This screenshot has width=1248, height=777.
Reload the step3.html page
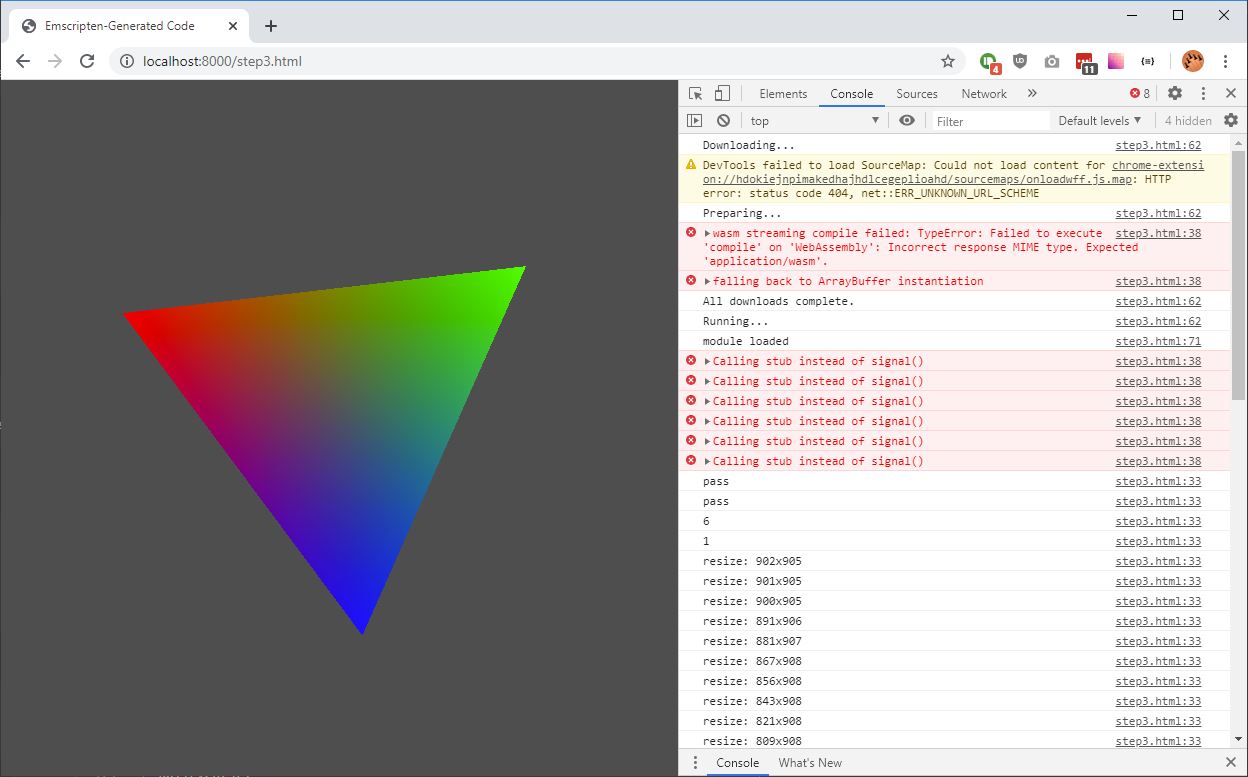pyautogui.click(x=87, y=61)
